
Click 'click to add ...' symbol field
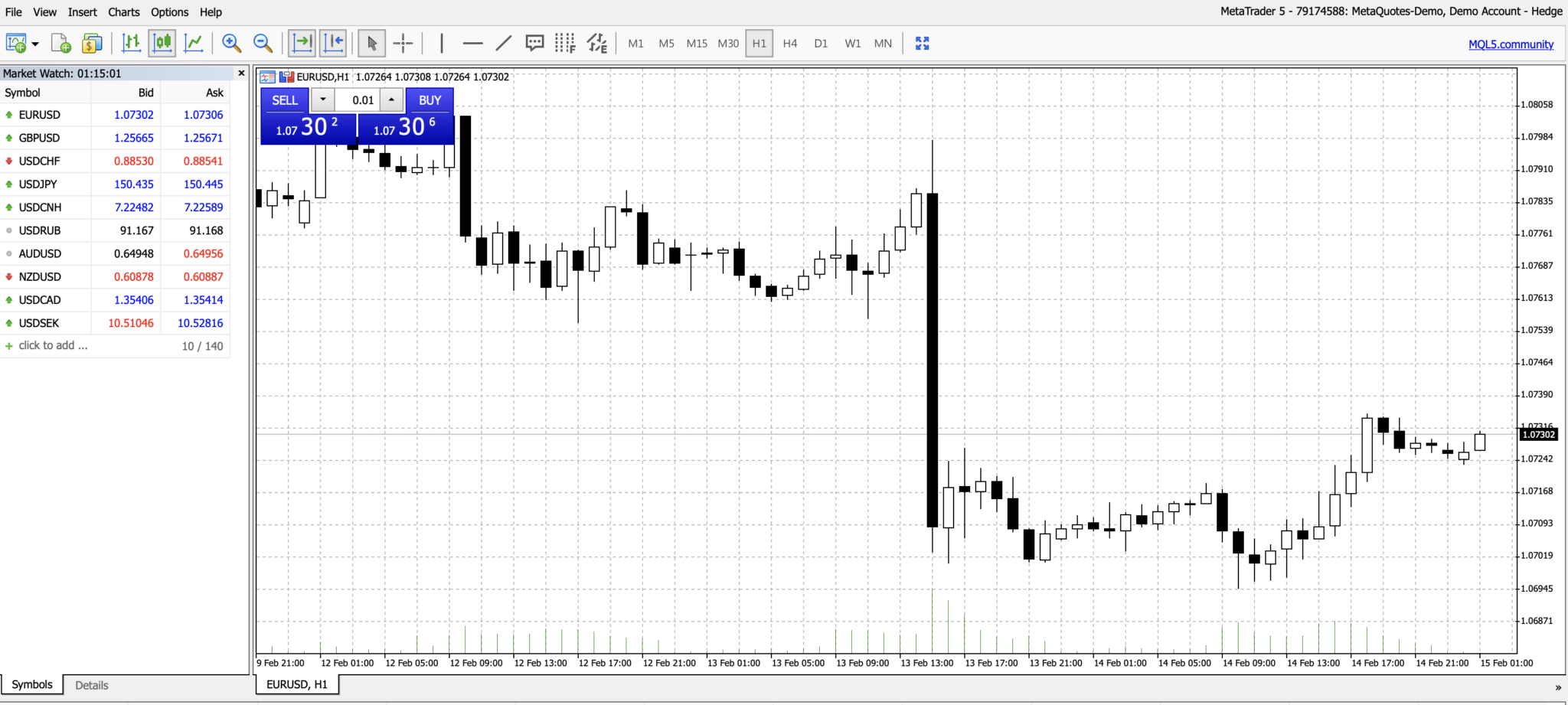(53, 346)
